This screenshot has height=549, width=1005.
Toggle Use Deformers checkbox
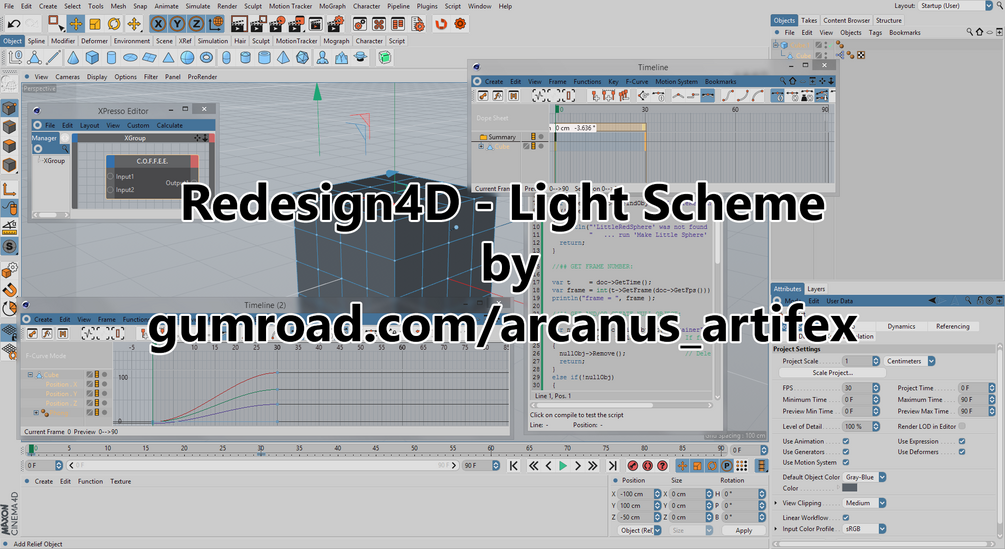[x=962, y=452]
